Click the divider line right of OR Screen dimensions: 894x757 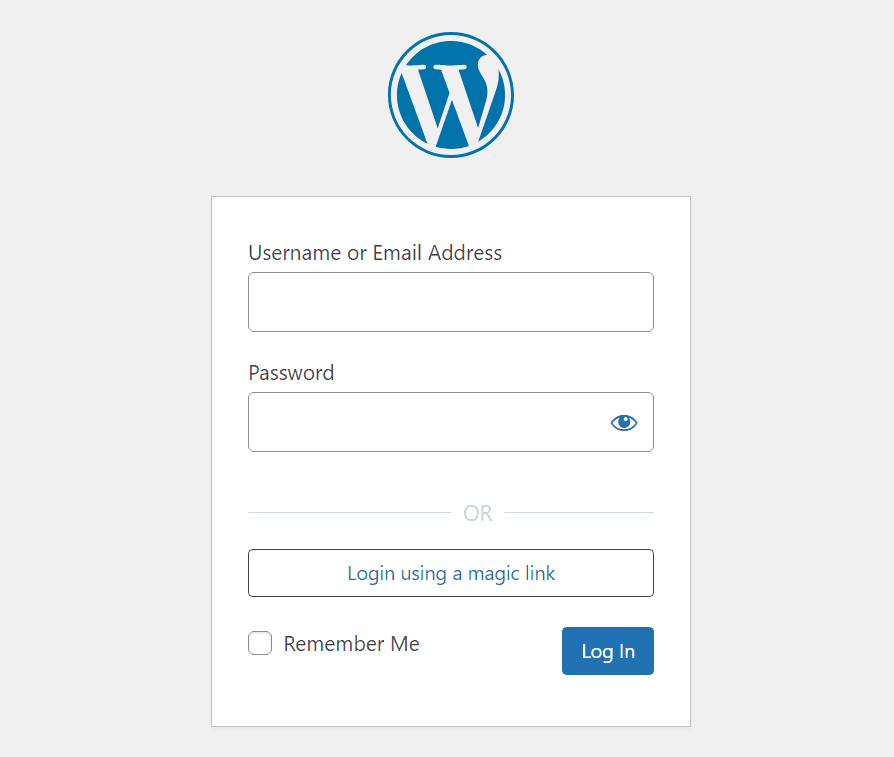point(579,512)
